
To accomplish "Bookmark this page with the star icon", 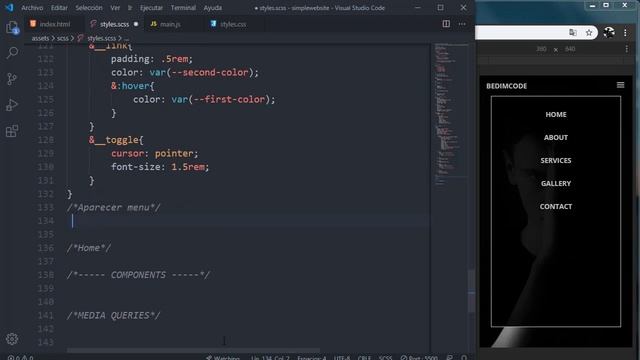I will (x=589, y=33).
